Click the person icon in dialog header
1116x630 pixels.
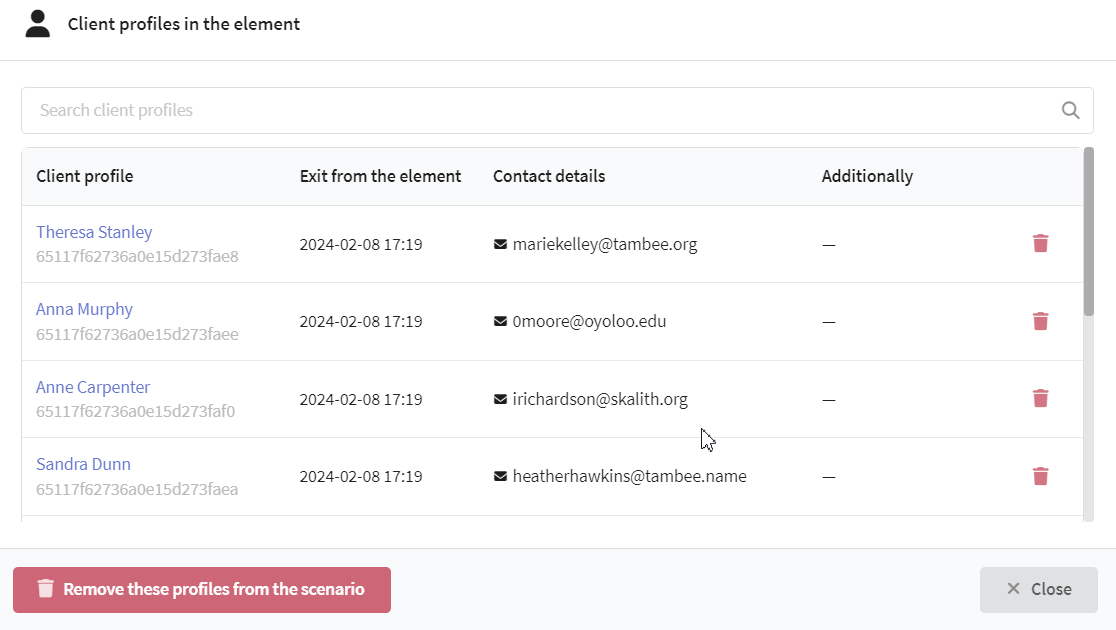38,23
